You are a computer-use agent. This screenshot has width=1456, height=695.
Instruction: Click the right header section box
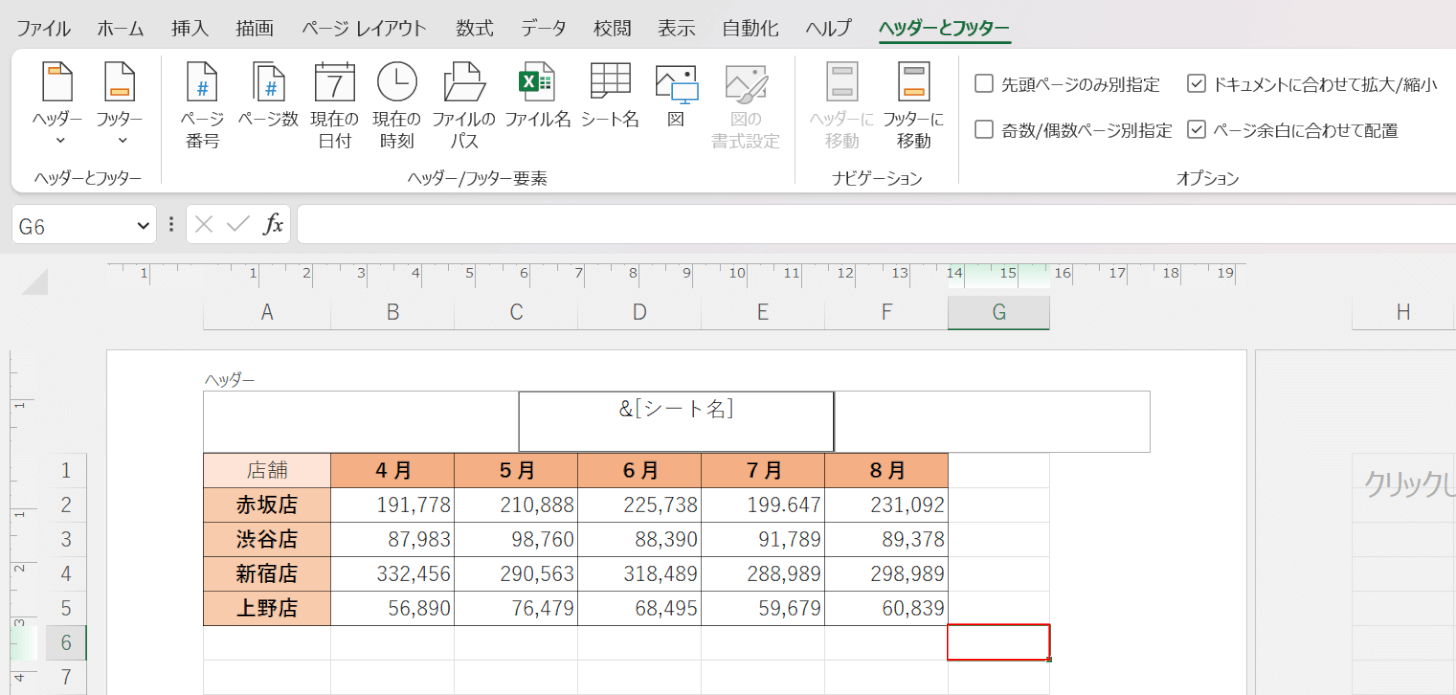pos(991,421)
